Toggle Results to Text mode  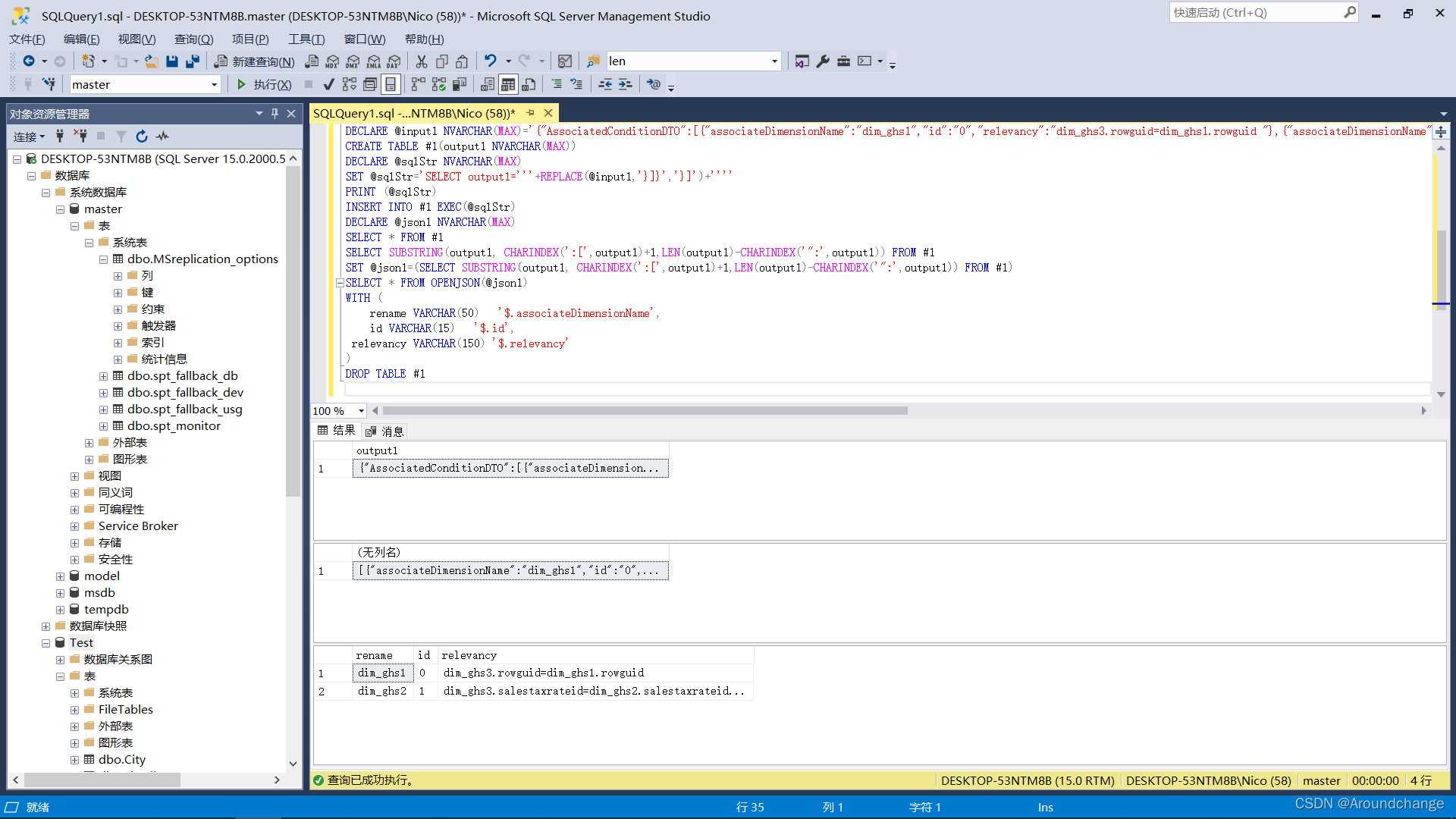click(x=488, y=84)
